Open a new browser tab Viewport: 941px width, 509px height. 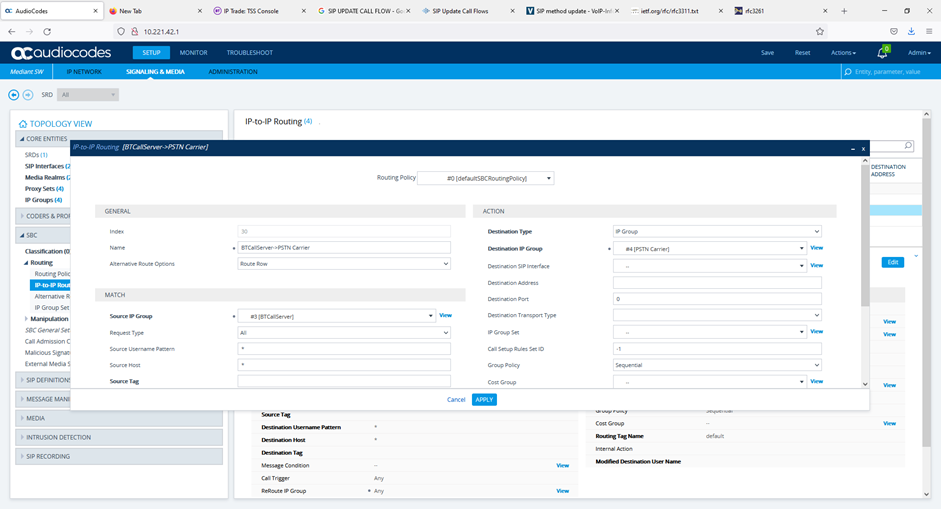coord(844,11)
